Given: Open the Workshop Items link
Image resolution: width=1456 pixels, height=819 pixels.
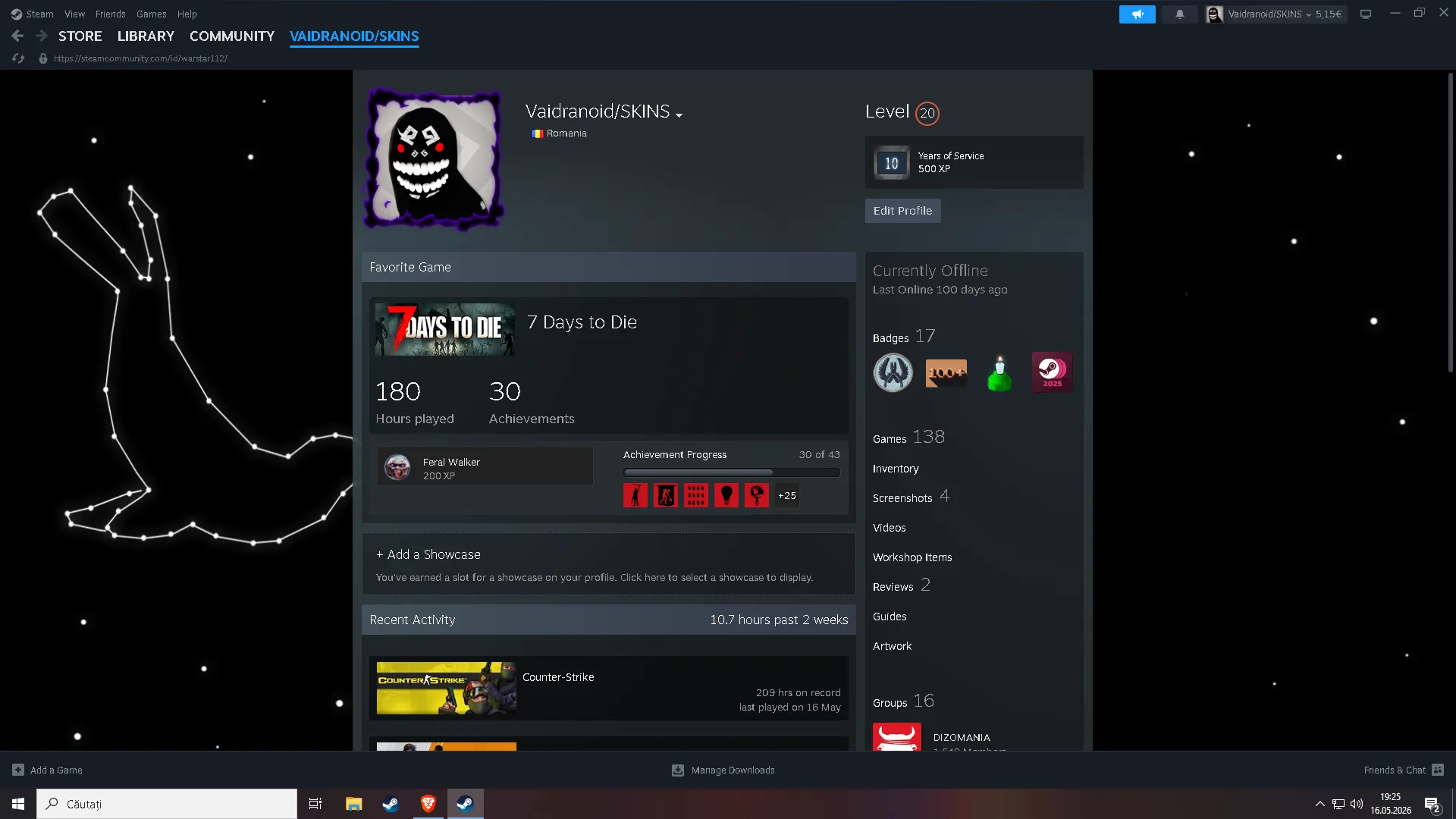Looking at the screenshot, I should [x=912, y=557].
